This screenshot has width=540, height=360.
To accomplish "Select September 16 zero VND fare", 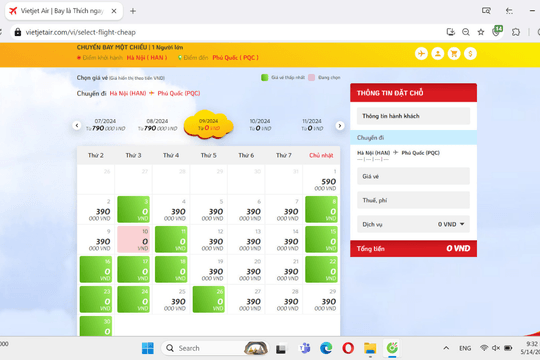I will point(96,269).
